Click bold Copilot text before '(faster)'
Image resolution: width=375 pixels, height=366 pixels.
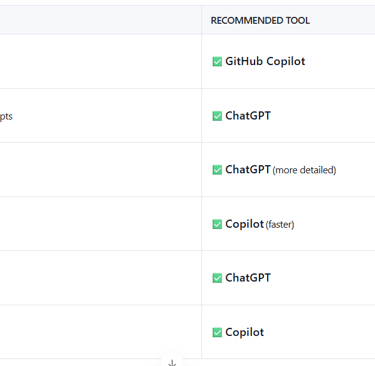click(244, 224)
